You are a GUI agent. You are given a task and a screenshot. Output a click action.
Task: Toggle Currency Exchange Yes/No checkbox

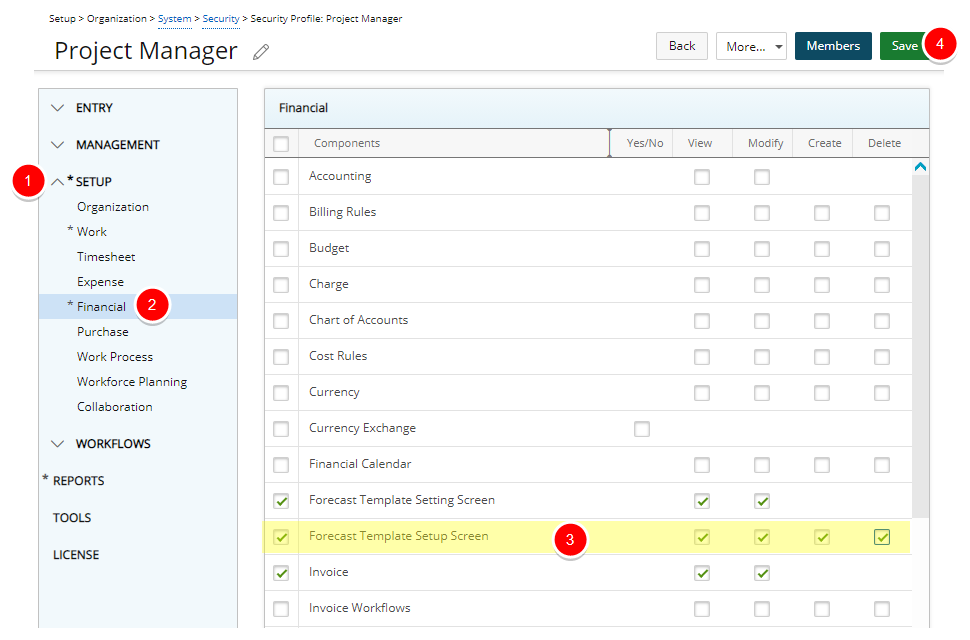coord(642,429)
